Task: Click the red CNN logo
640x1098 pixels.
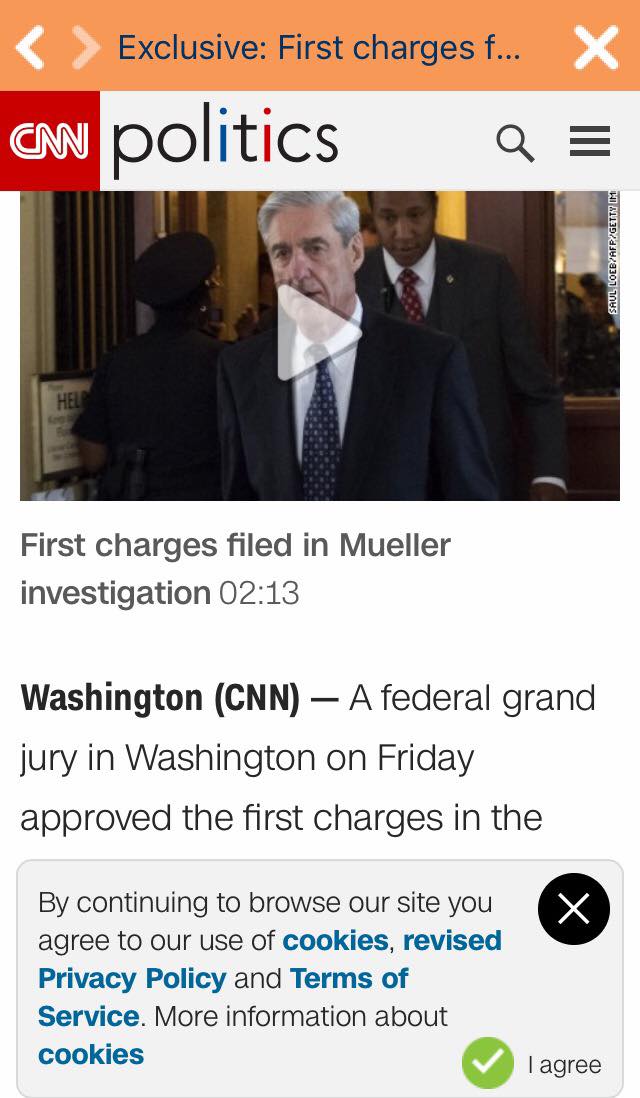Action: coord(50,140)
